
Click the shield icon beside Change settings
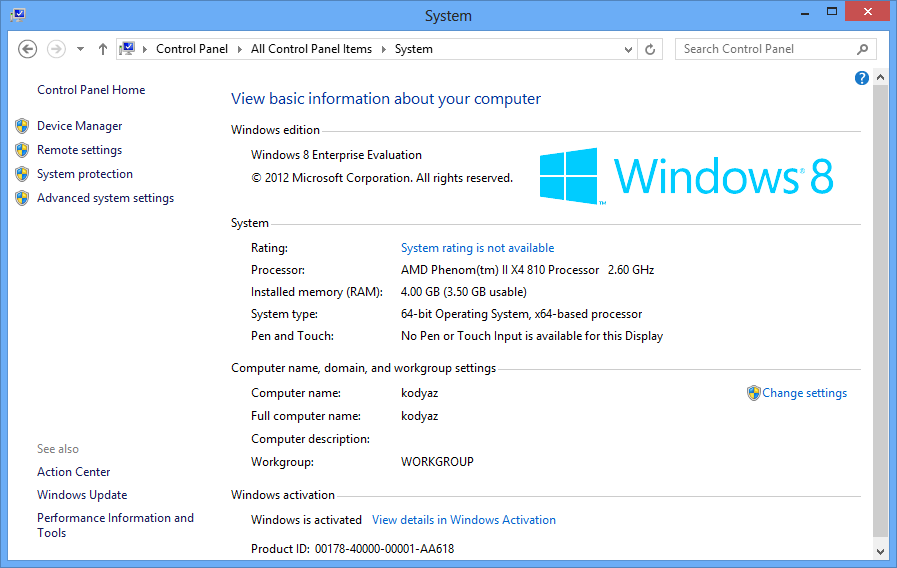click(753, 393)
